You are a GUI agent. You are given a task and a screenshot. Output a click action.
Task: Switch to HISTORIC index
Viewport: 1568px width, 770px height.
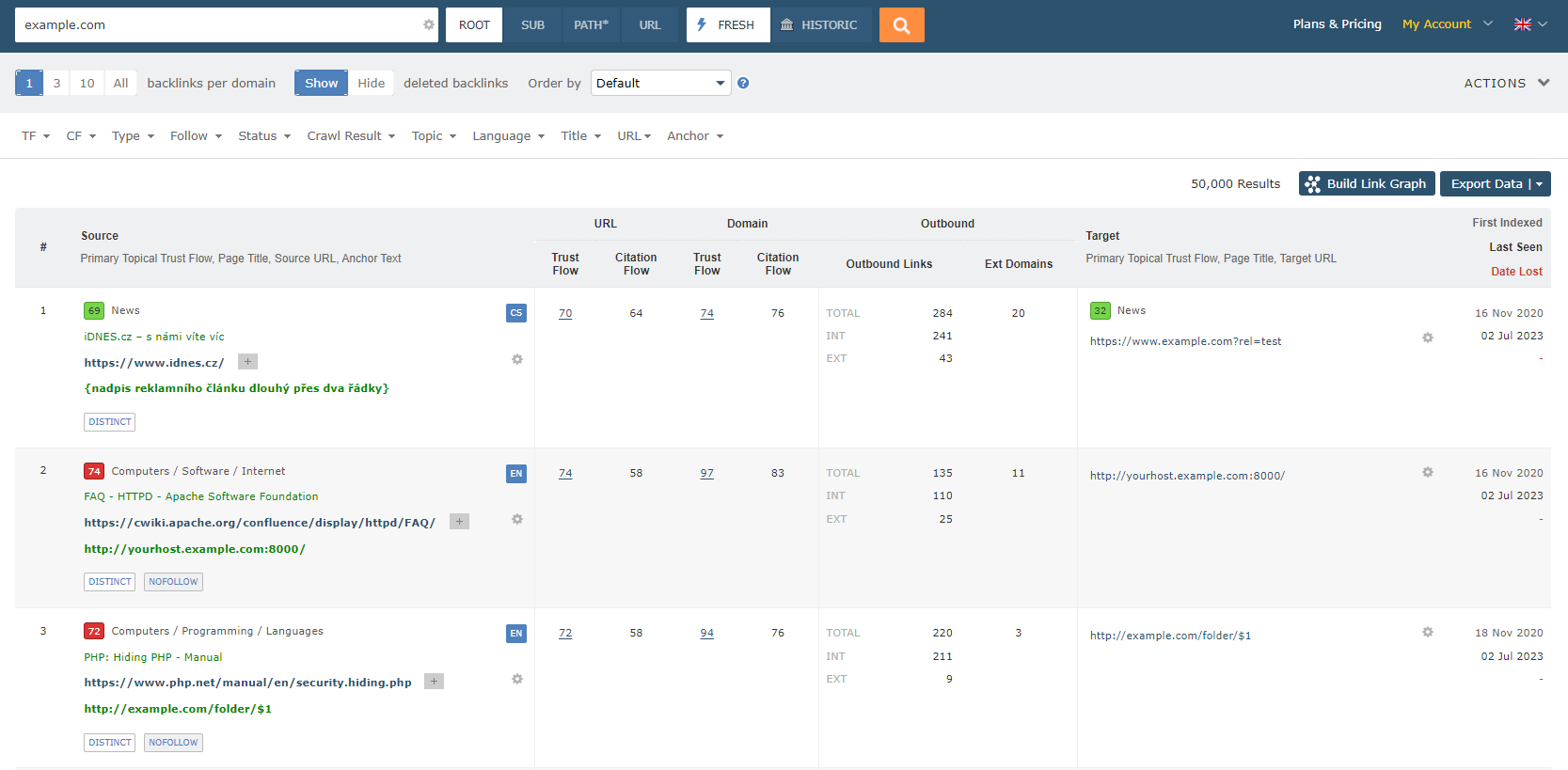click(x=818, y=25)
